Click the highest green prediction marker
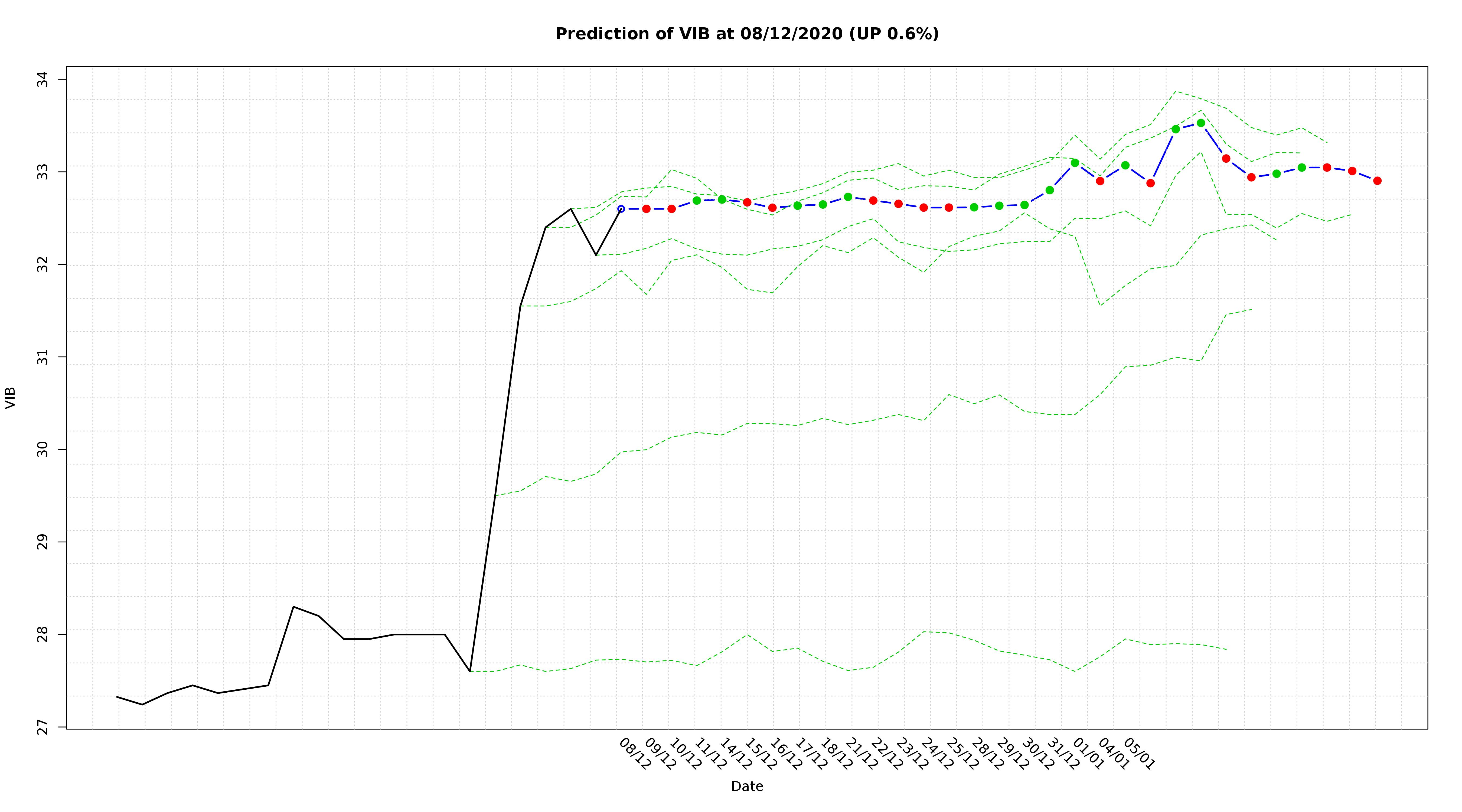The height and width of the screenshot is (812, 1462). 1200,123
